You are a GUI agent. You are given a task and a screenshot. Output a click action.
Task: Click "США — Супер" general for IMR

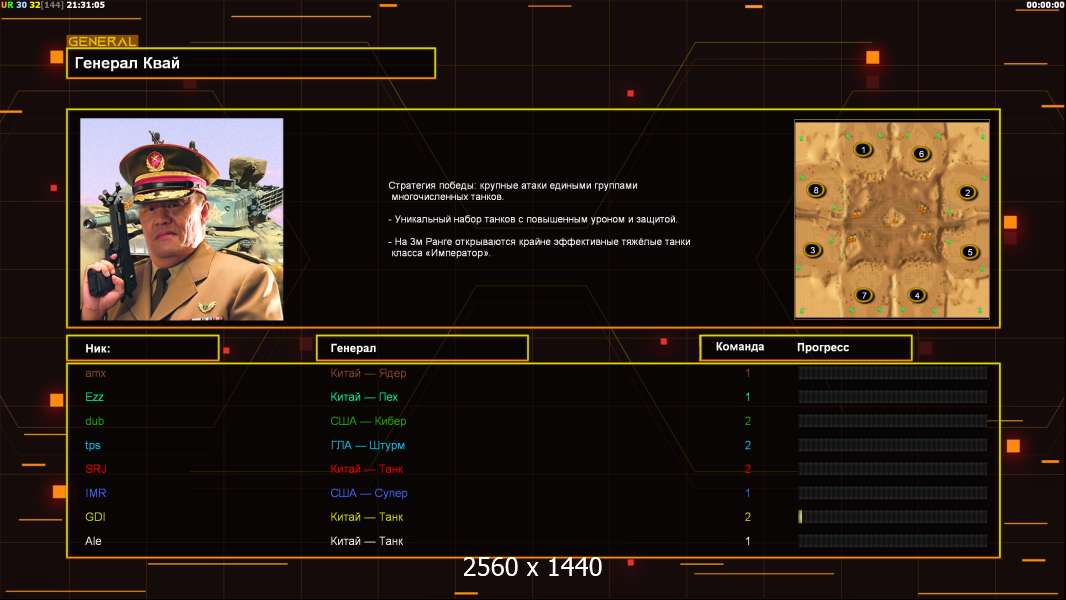(368, 493)
